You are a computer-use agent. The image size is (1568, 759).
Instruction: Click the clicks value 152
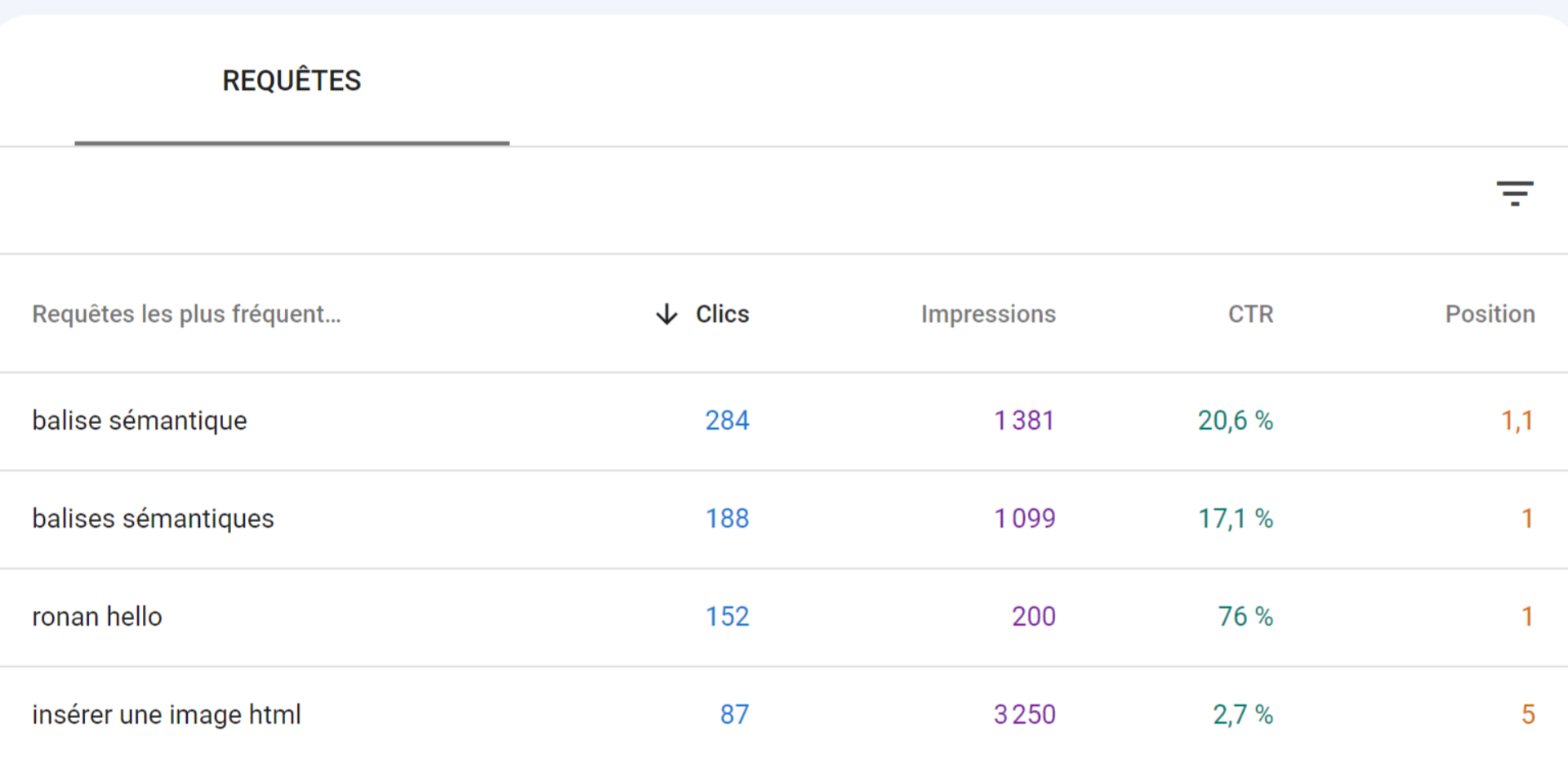[x=727, y=616]
